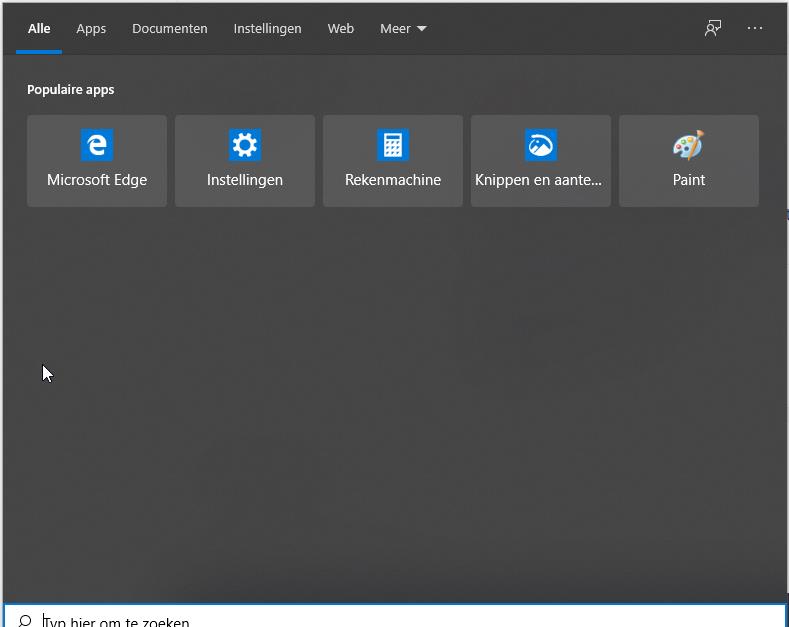Open the feedback icon at top right
The height and width of the screenshot is (627, 789).
713,28
